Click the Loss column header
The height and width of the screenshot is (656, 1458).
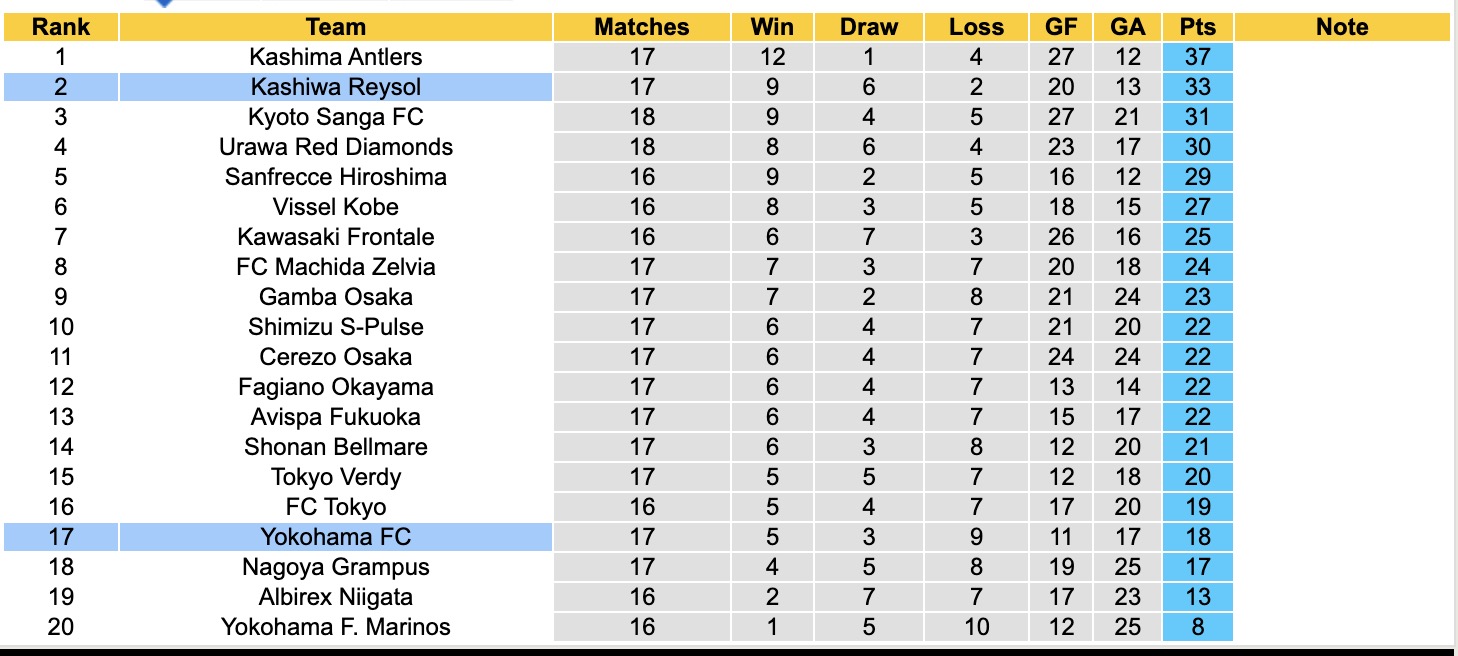tap(976, 27)
